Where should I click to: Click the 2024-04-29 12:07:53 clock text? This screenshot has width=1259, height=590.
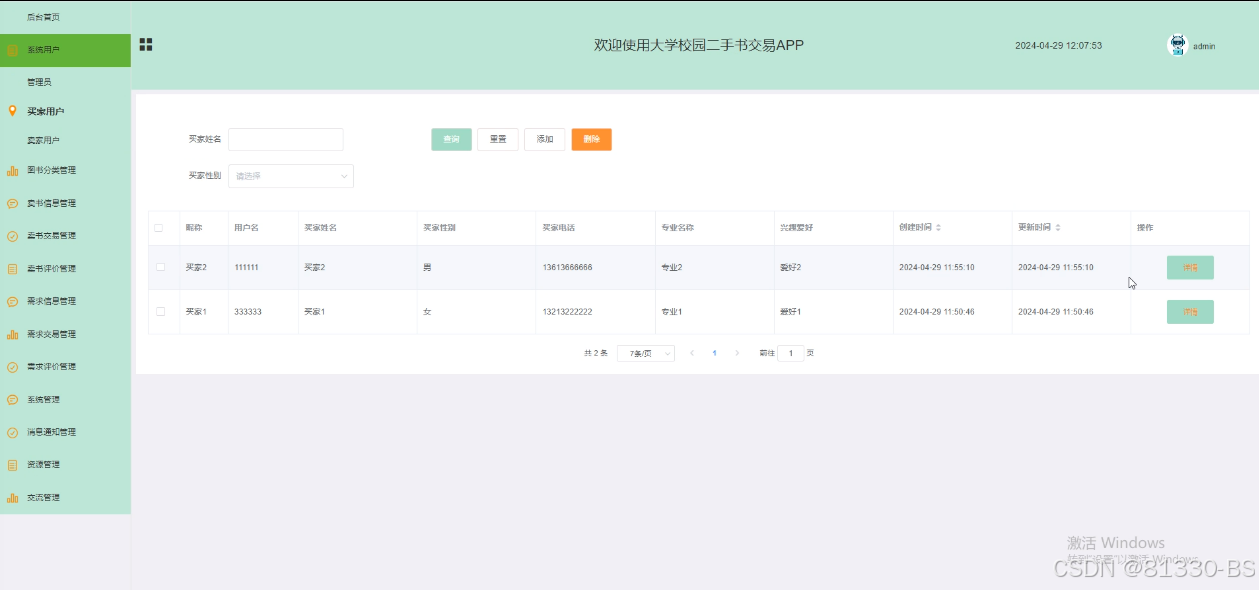click(1058, 46)
